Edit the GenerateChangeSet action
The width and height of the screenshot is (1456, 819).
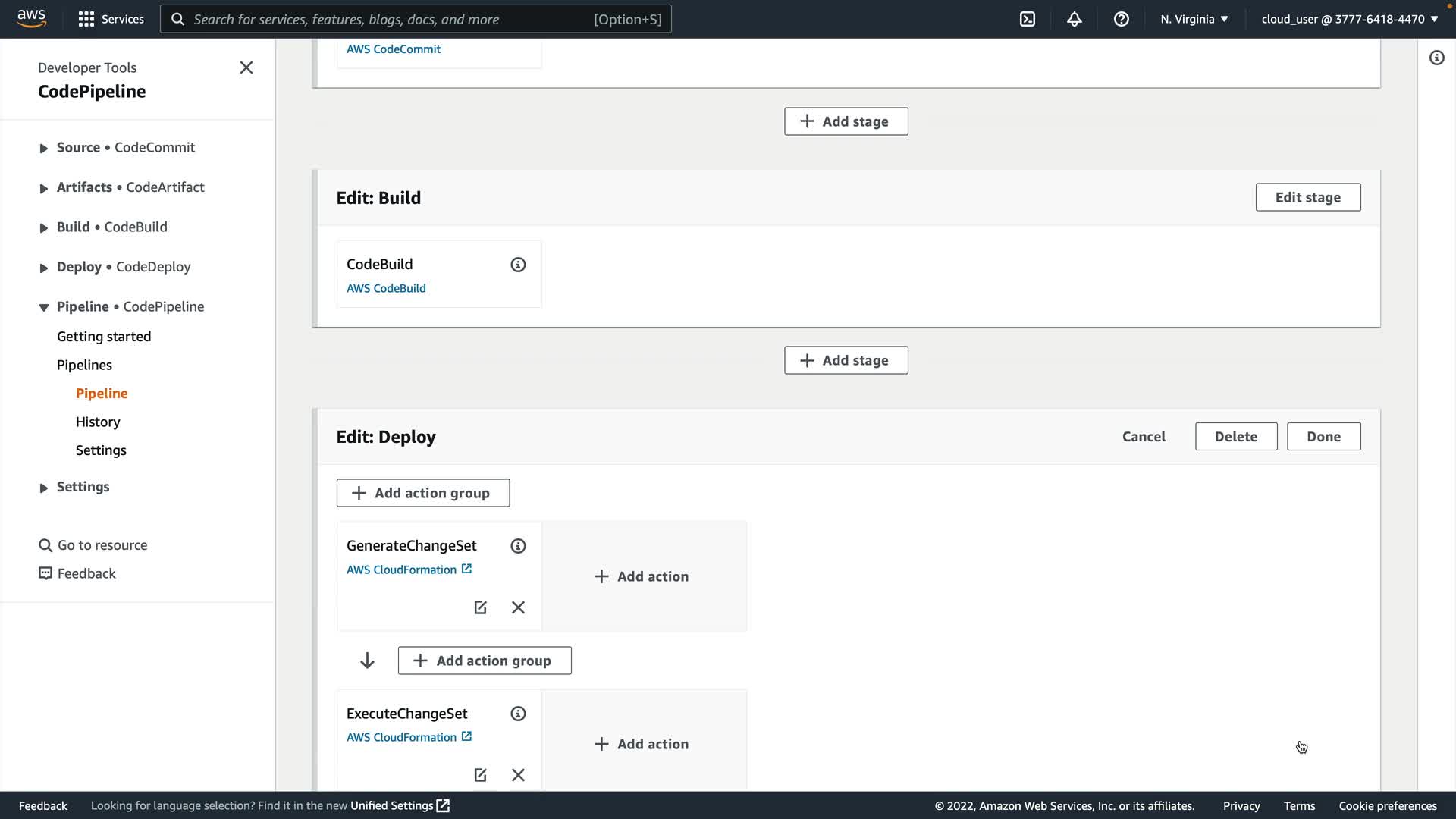(480, 607)
